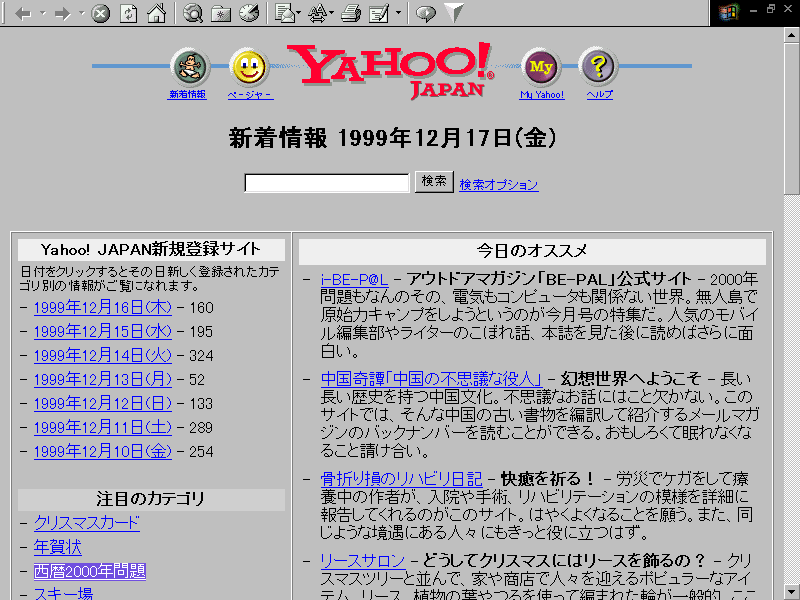Open the クリスマスカード category link
This screenshot has height=600, width=800.
click(87, 523)
